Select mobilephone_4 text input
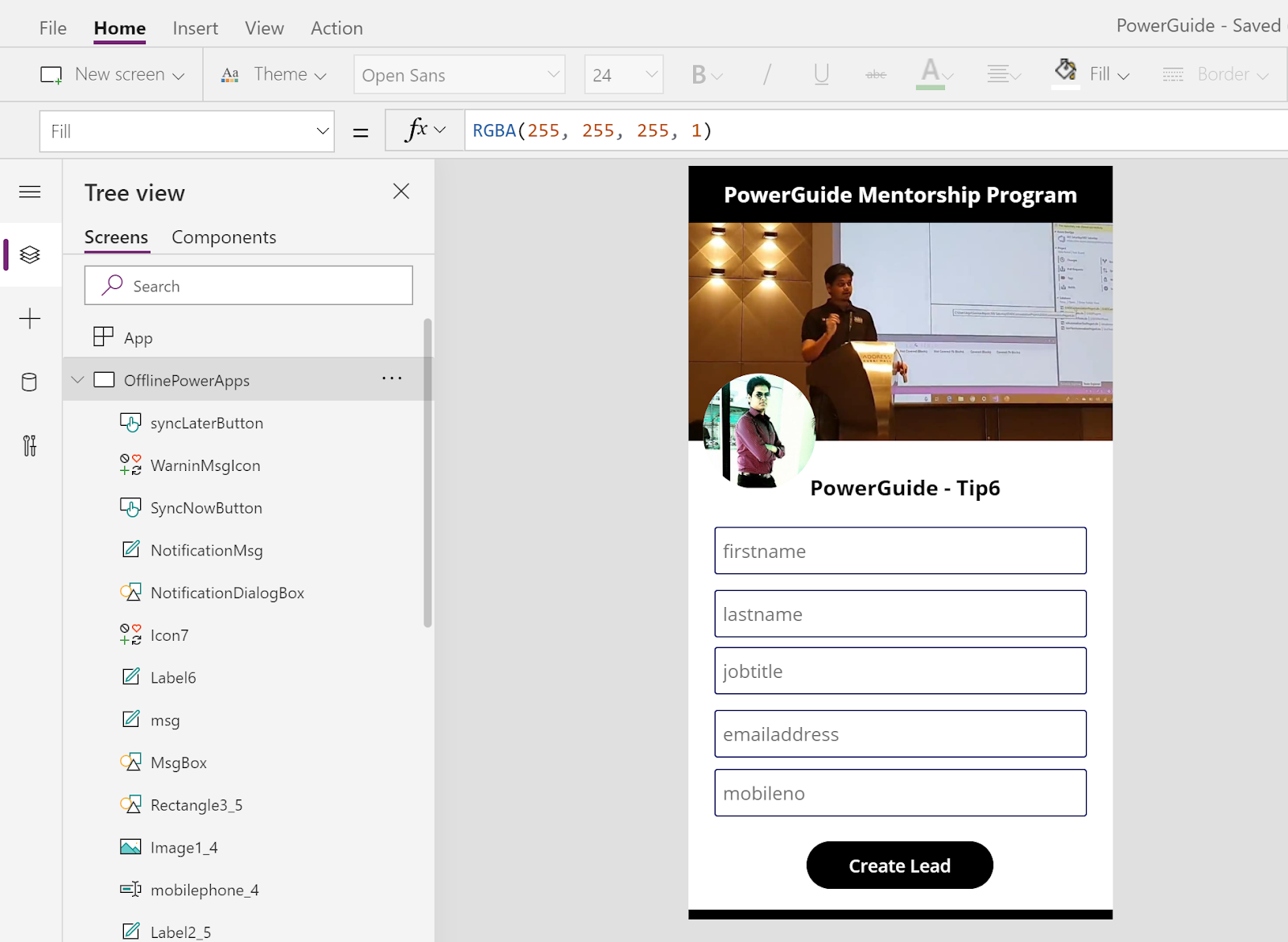The height and width of the screenshot is (942, 1288). [204, 890]
